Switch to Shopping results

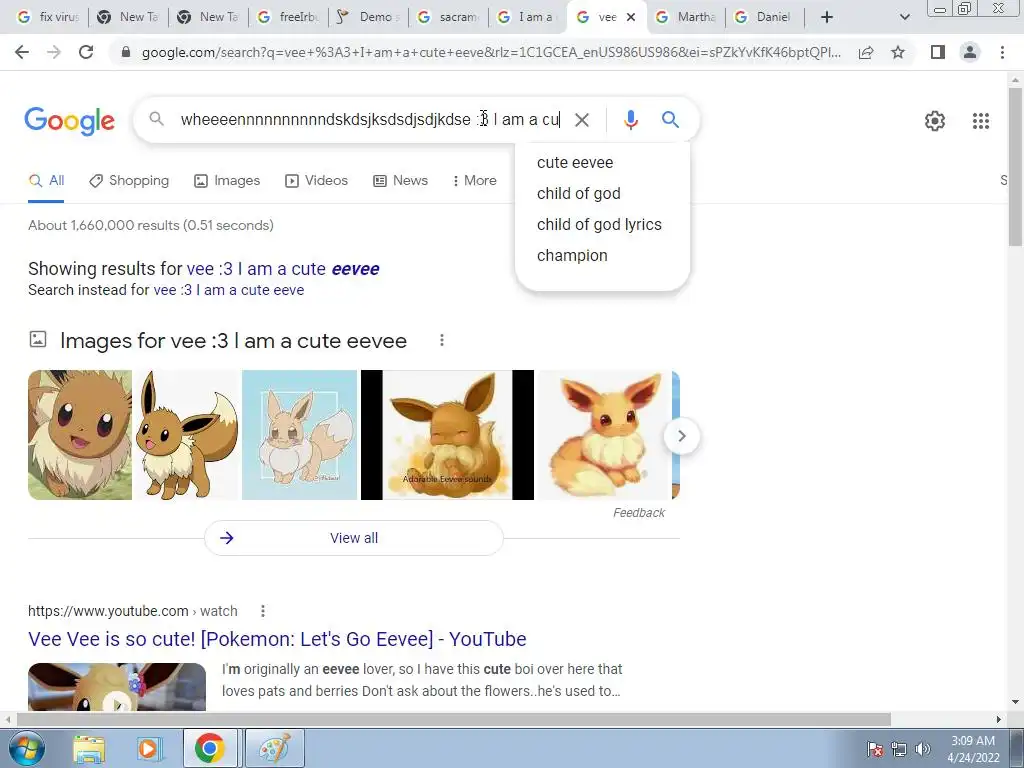(129, 181)
